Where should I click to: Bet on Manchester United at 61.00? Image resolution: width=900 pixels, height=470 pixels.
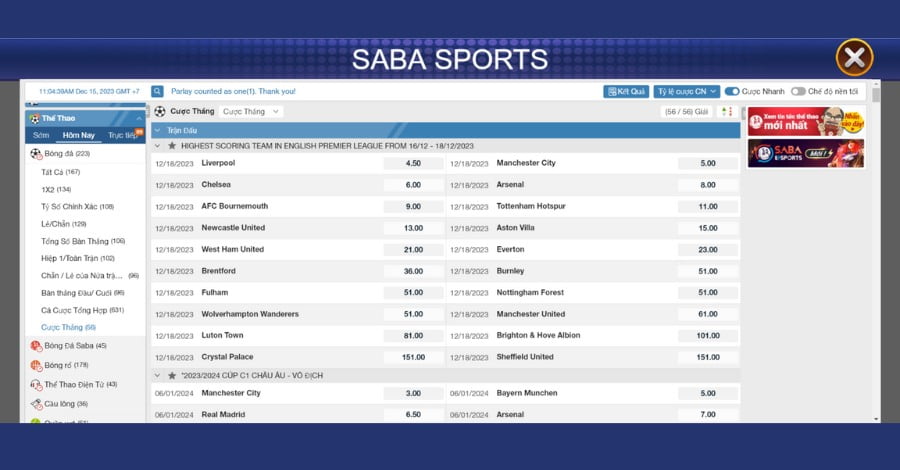pyautogui.click(x=708, y=314)
